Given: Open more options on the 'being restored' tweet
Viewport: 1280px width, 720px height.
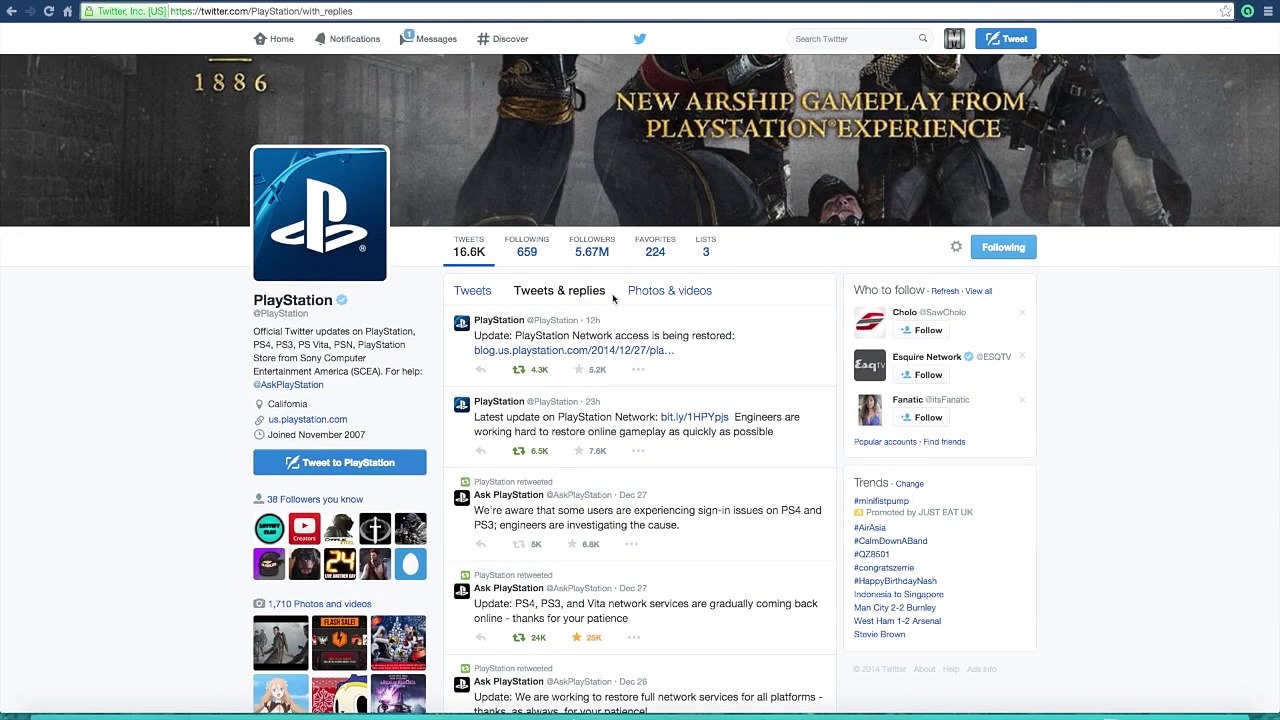Looking at the screenshot, I should (638, 370).
